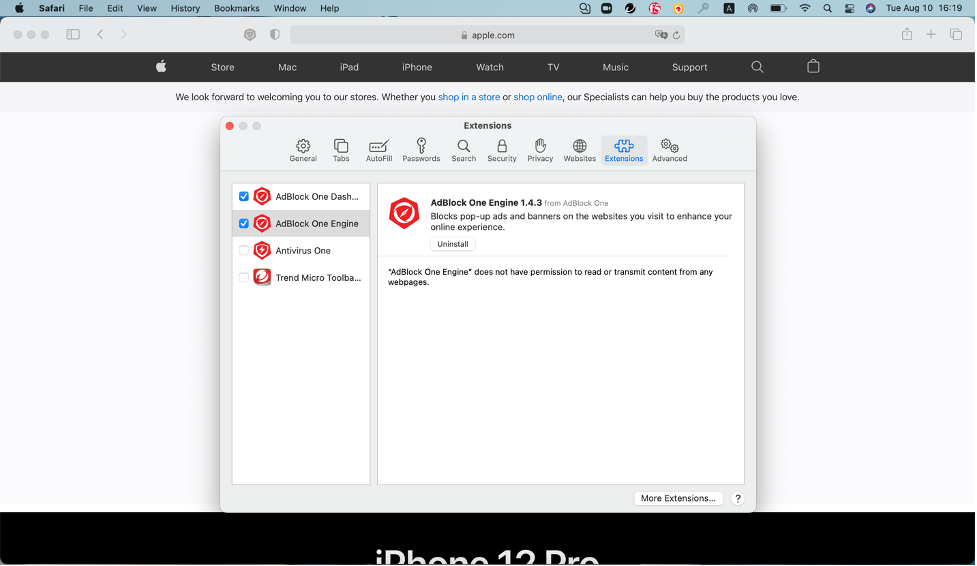Open the General preferences pane
977x566 pixels.
coord(303,150)
